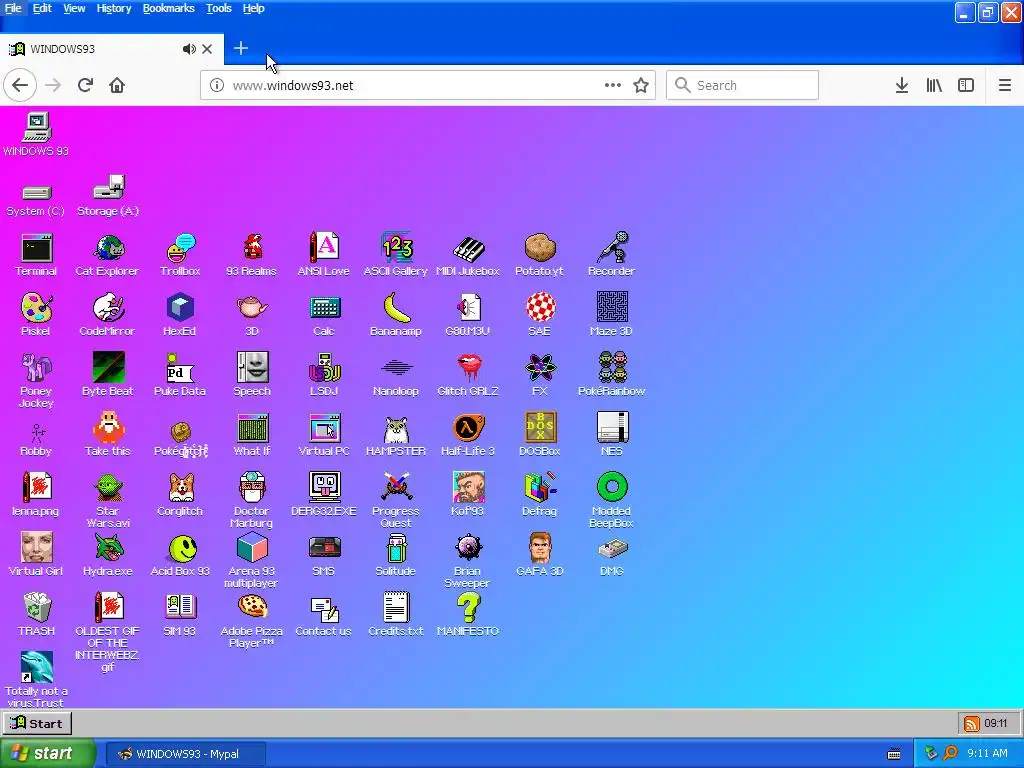Open the Speech icon

252,376
